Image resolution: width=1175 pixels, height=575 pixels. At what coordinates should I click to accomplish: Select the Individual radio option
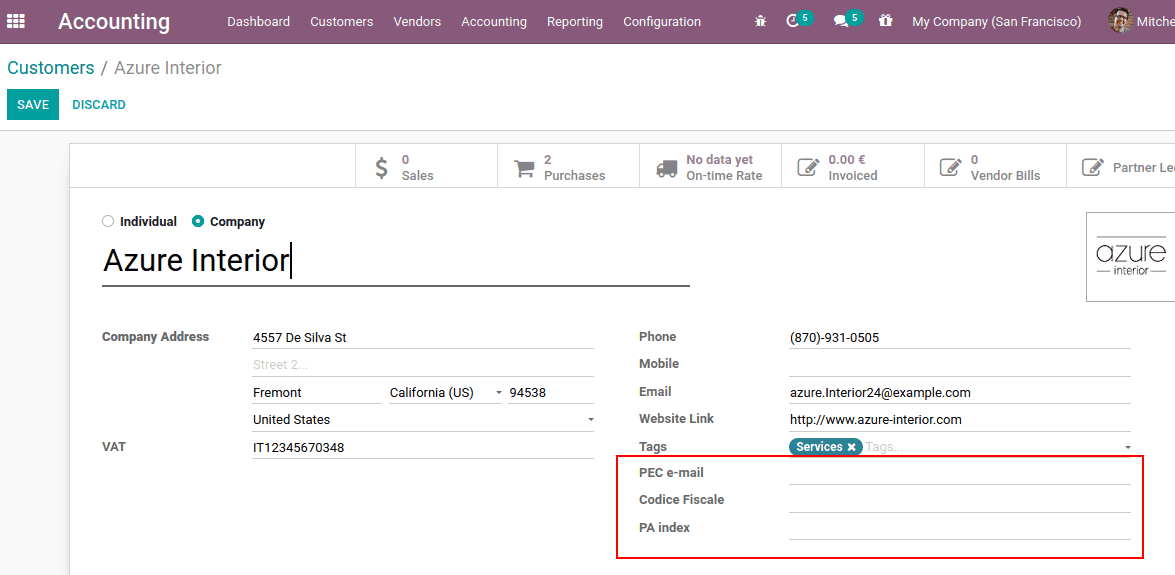pyautogui.click(x=108, y=221)
